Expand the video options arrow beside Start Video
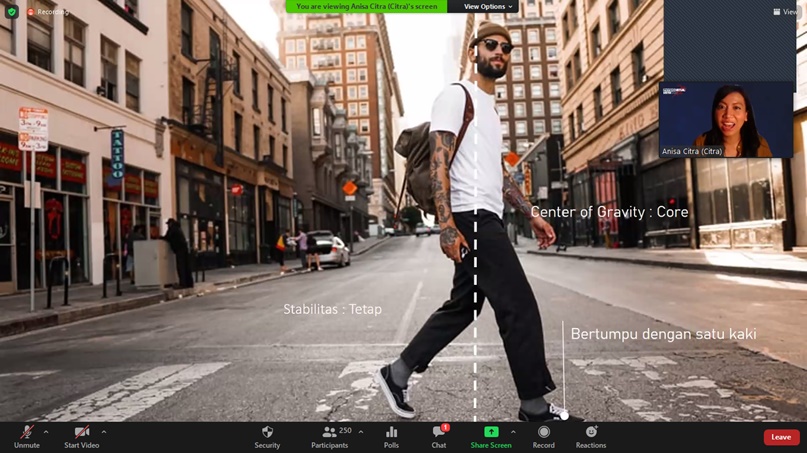The image size is (807, 453). 104,432
